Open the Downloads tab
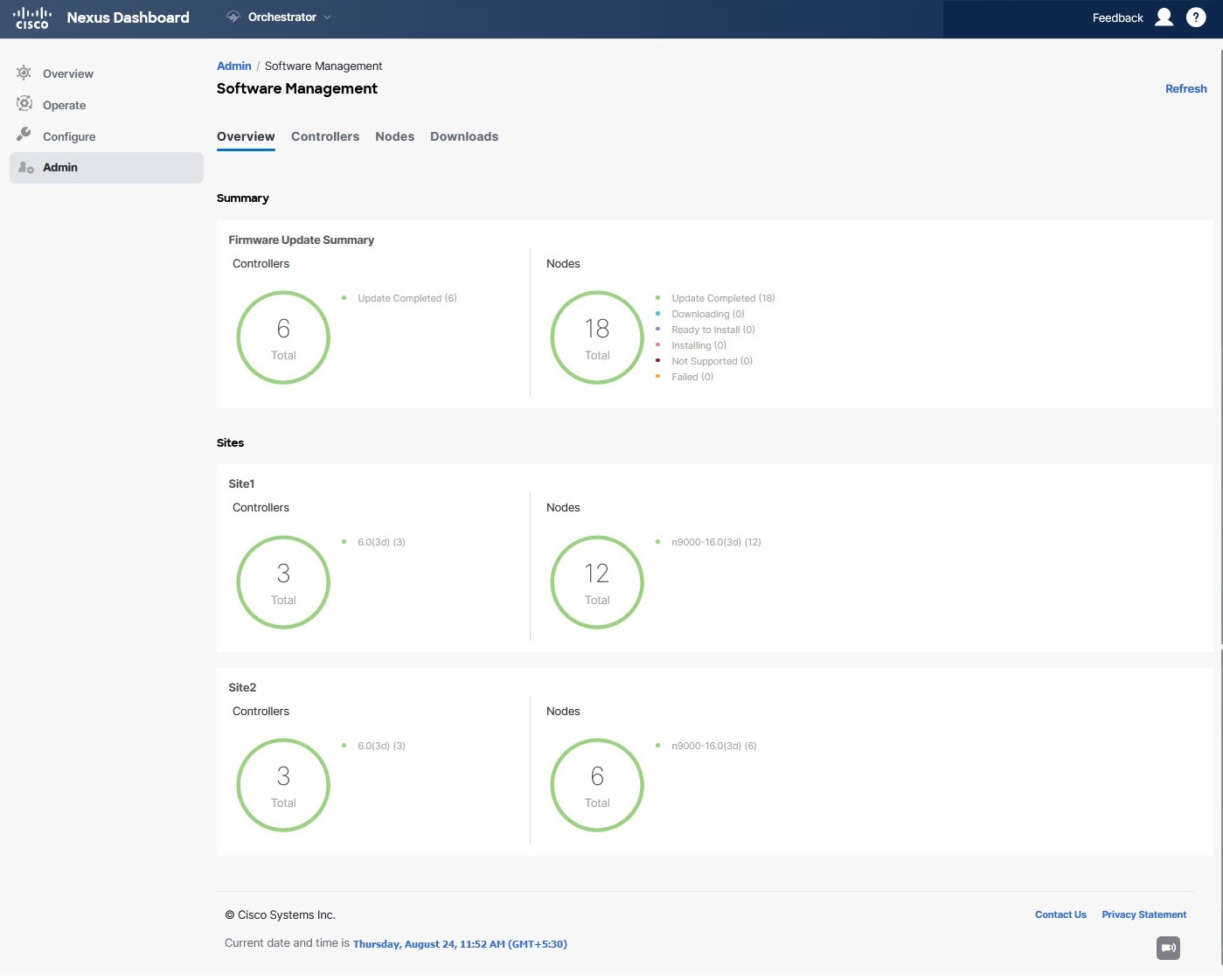Viewport: 1223px width, 980px height. (464, 136)
